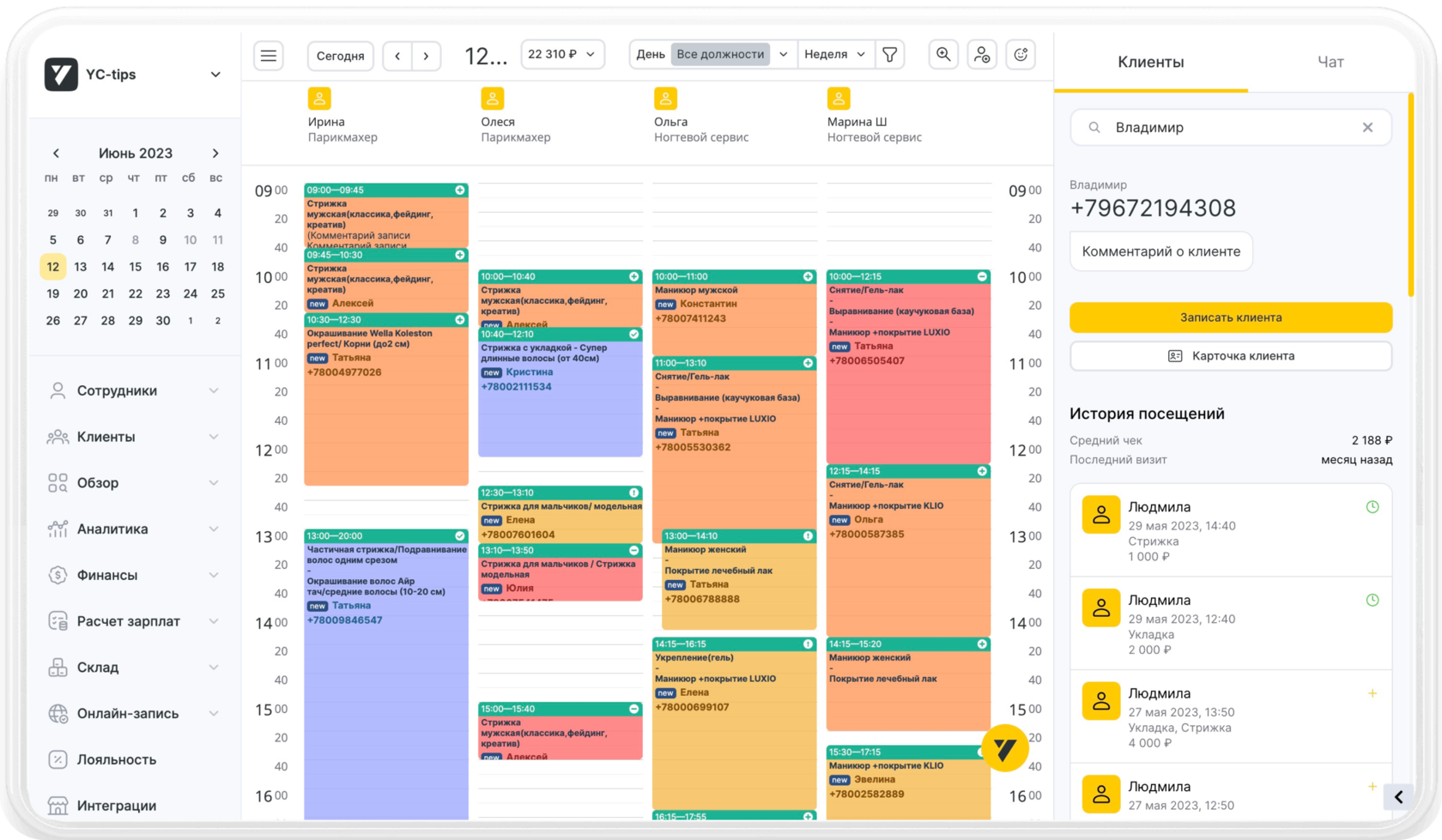Toggle status icon on 09:00—09:45 appointment
Screen dimensions: 1442x840
point(460,190)
